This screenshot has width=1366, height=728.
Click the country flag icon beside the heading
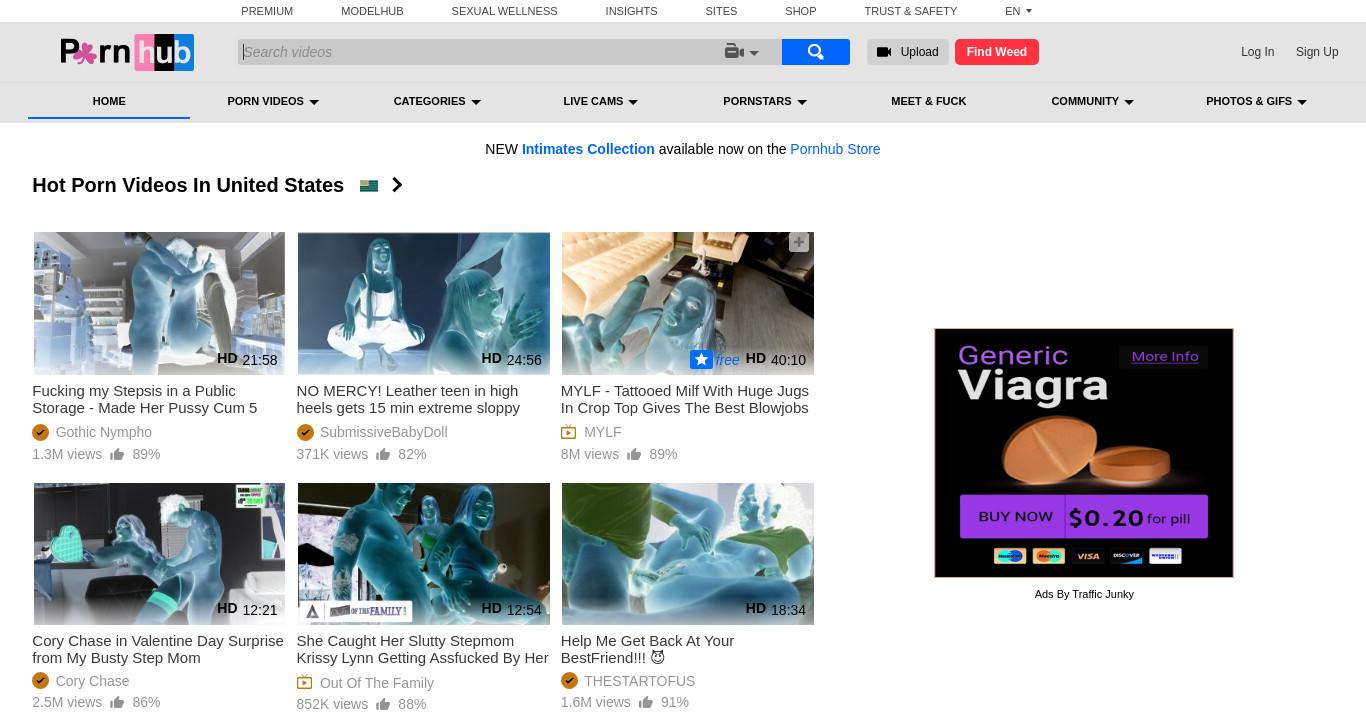tap(369, 185)
